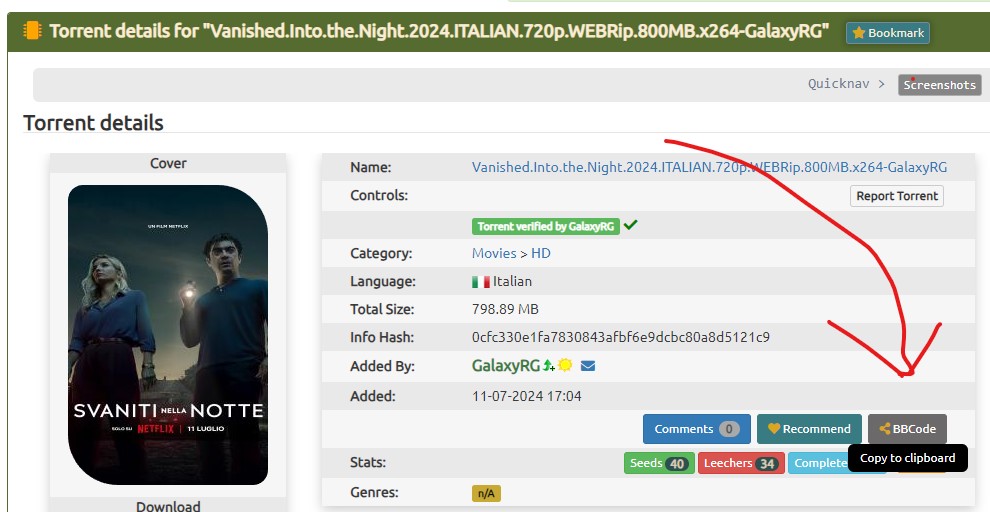The height and width of the screenshot is (512, 990).
Task: Open the torrent name link Vanished.Into.the.Night
Action: (709, 167)
